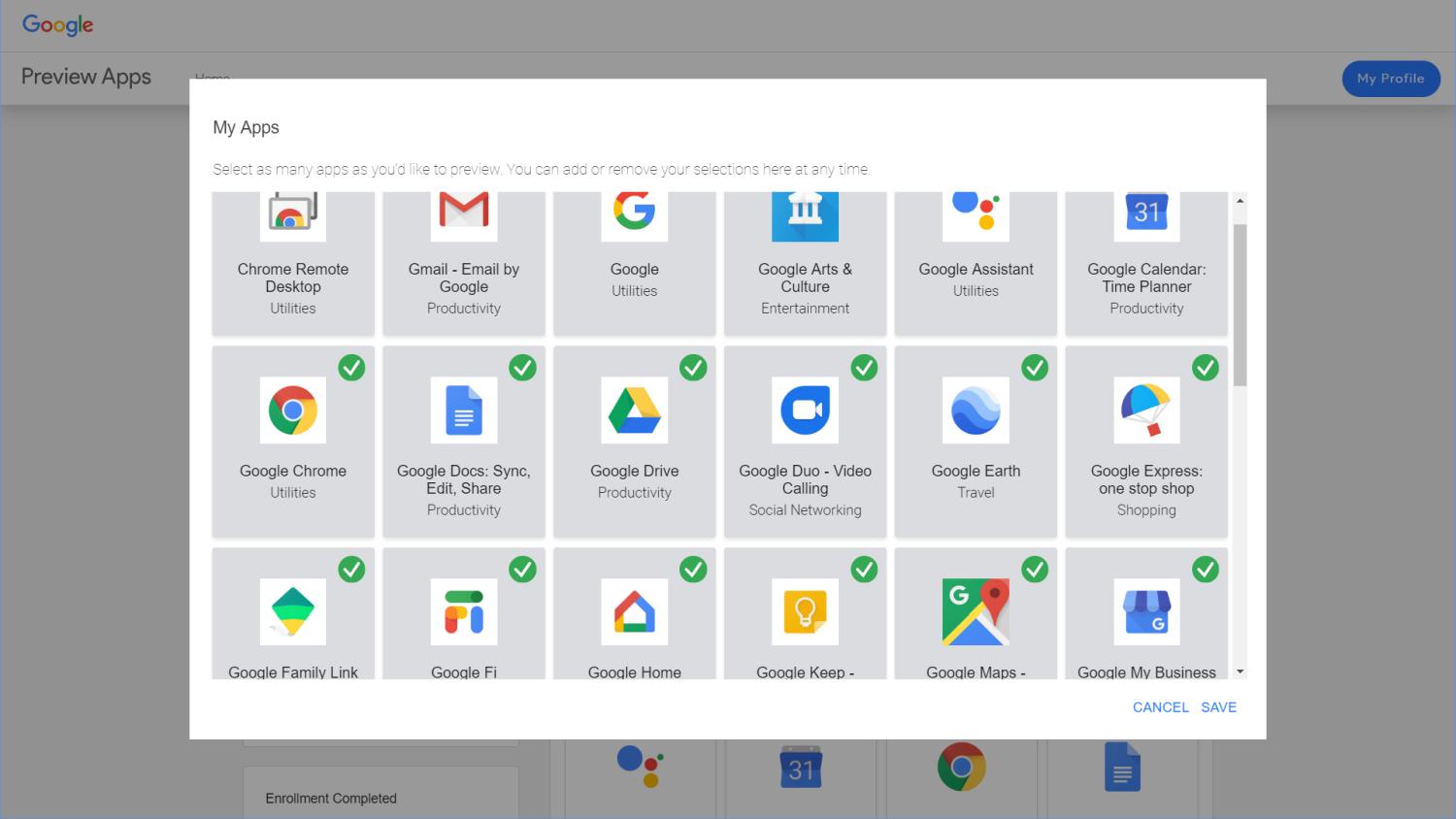
Task: Select the Google Keep lightbulb icon
Action: (x=806, y=612)
